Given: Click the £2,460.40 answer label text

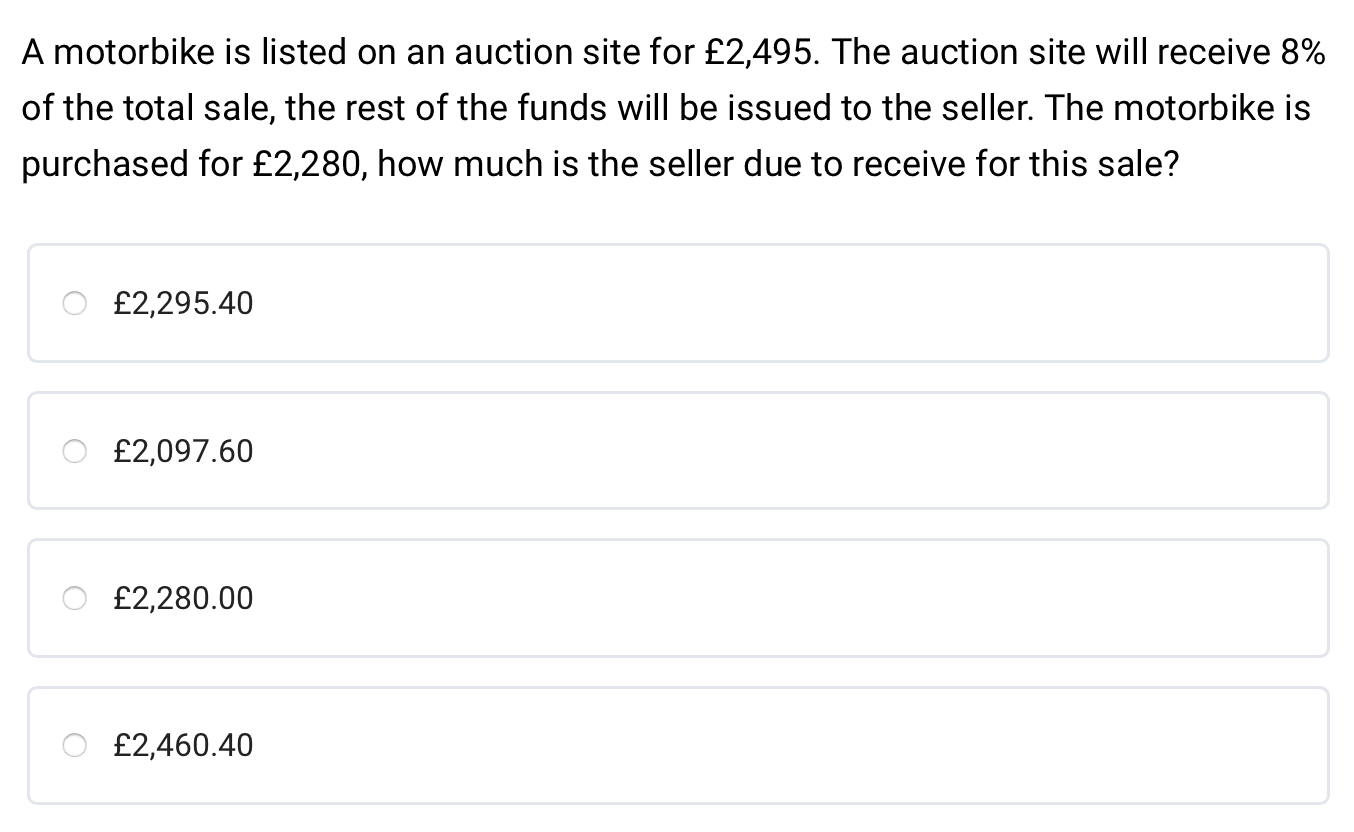Looking at the screenshot, I should pyautogui.click(x=184, y=746).
